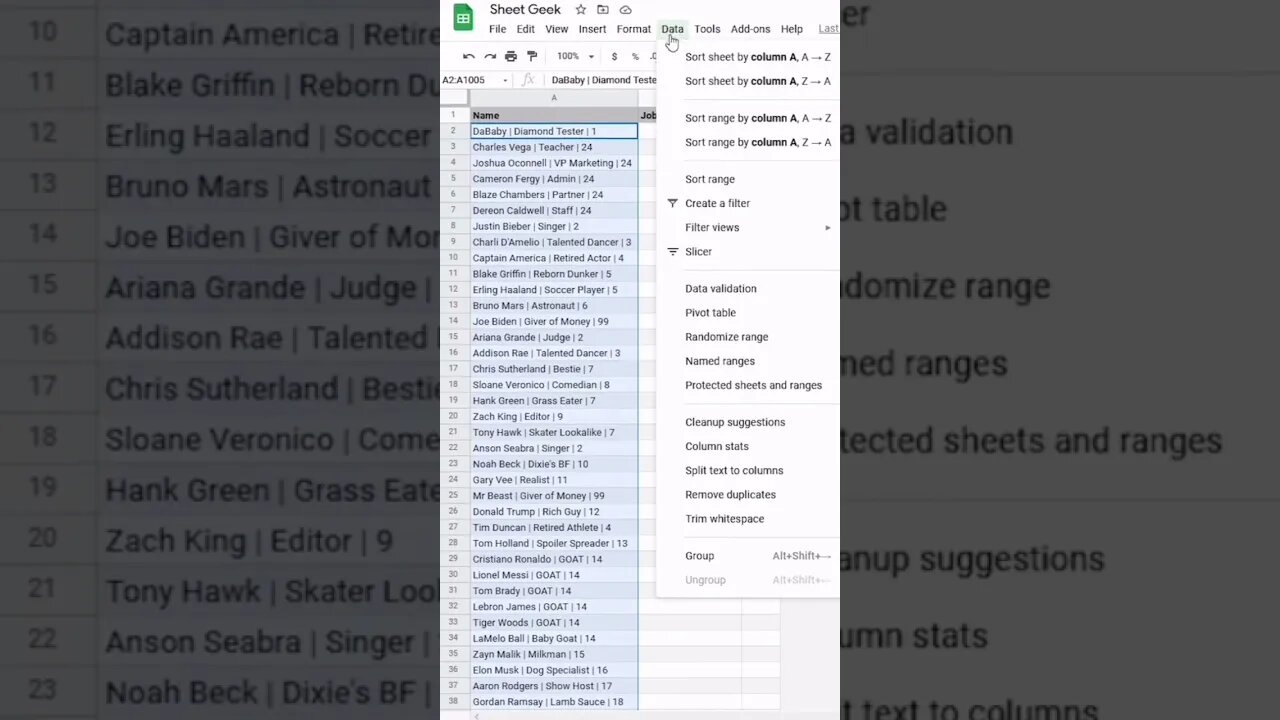Open the Add-ons menu

(x=750, y=29)
